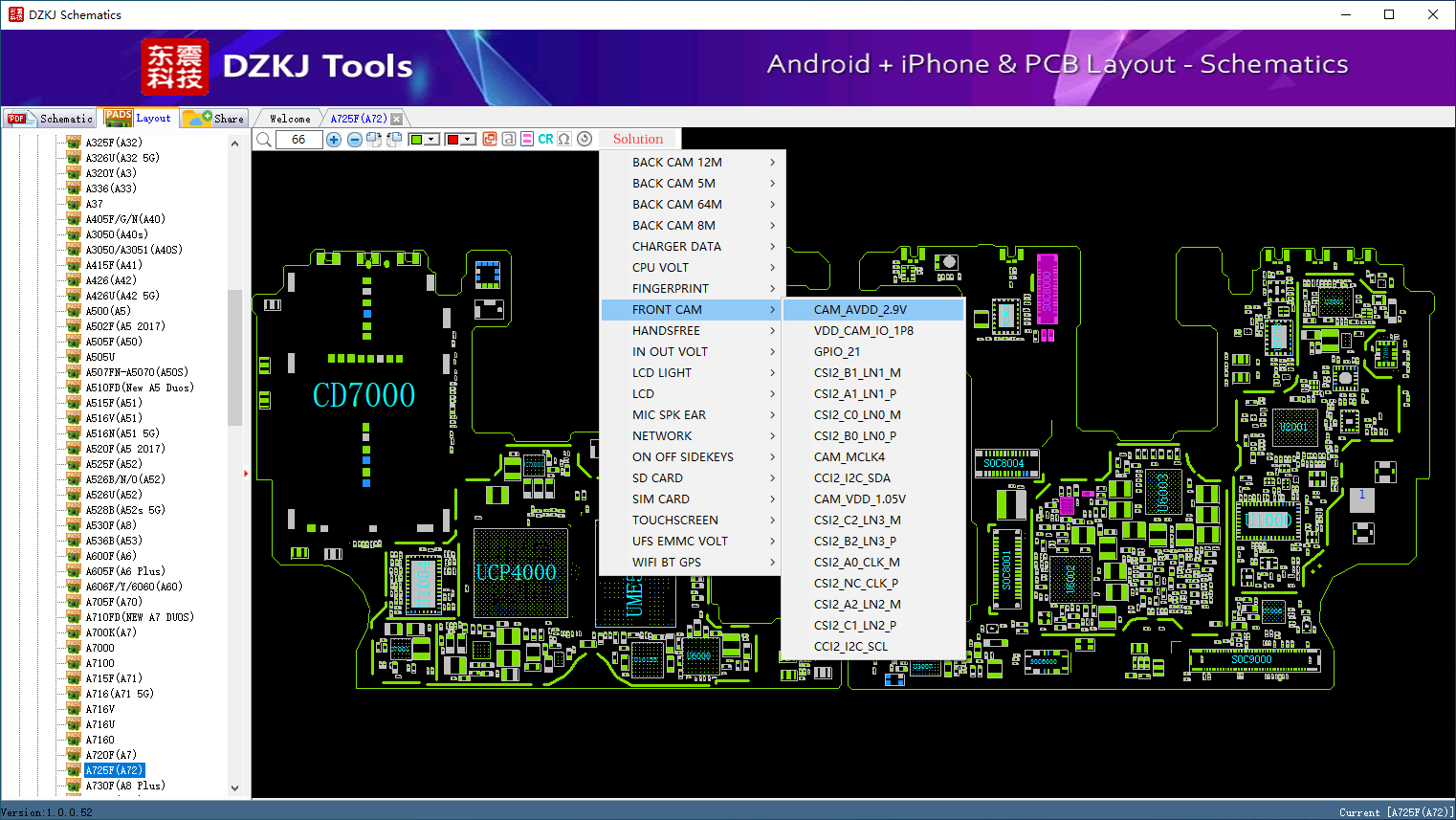Click the red color swatch
The image size is (1456, 820).
(x=452, y=140)
